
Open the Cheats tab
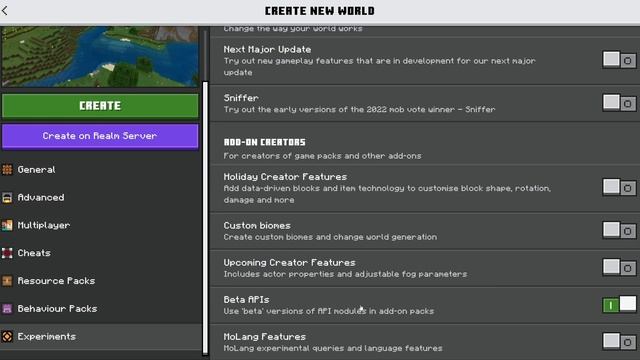101,253
